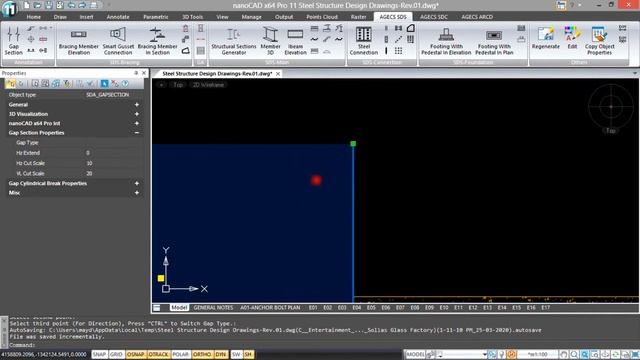Toggle GRID display in status bar
This screenshot has height=360, width=640.
click(116, 354)
